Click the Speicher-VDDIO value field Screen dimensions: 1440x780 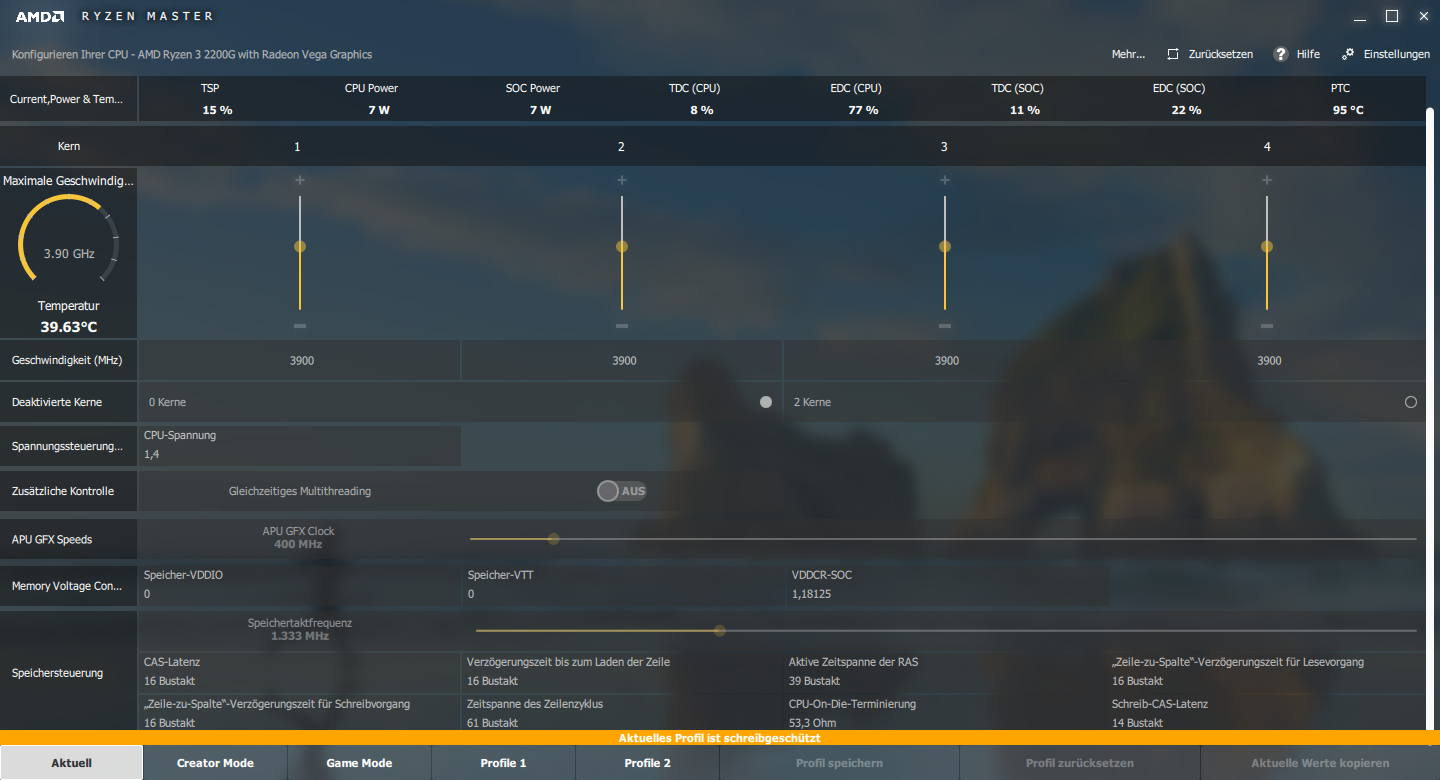click(300, 585)
